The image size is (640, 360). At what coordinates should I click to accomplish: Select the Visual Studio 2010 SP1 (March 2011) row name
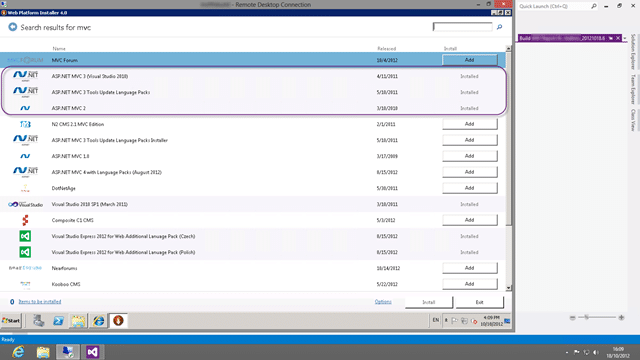tap(89, 204)
